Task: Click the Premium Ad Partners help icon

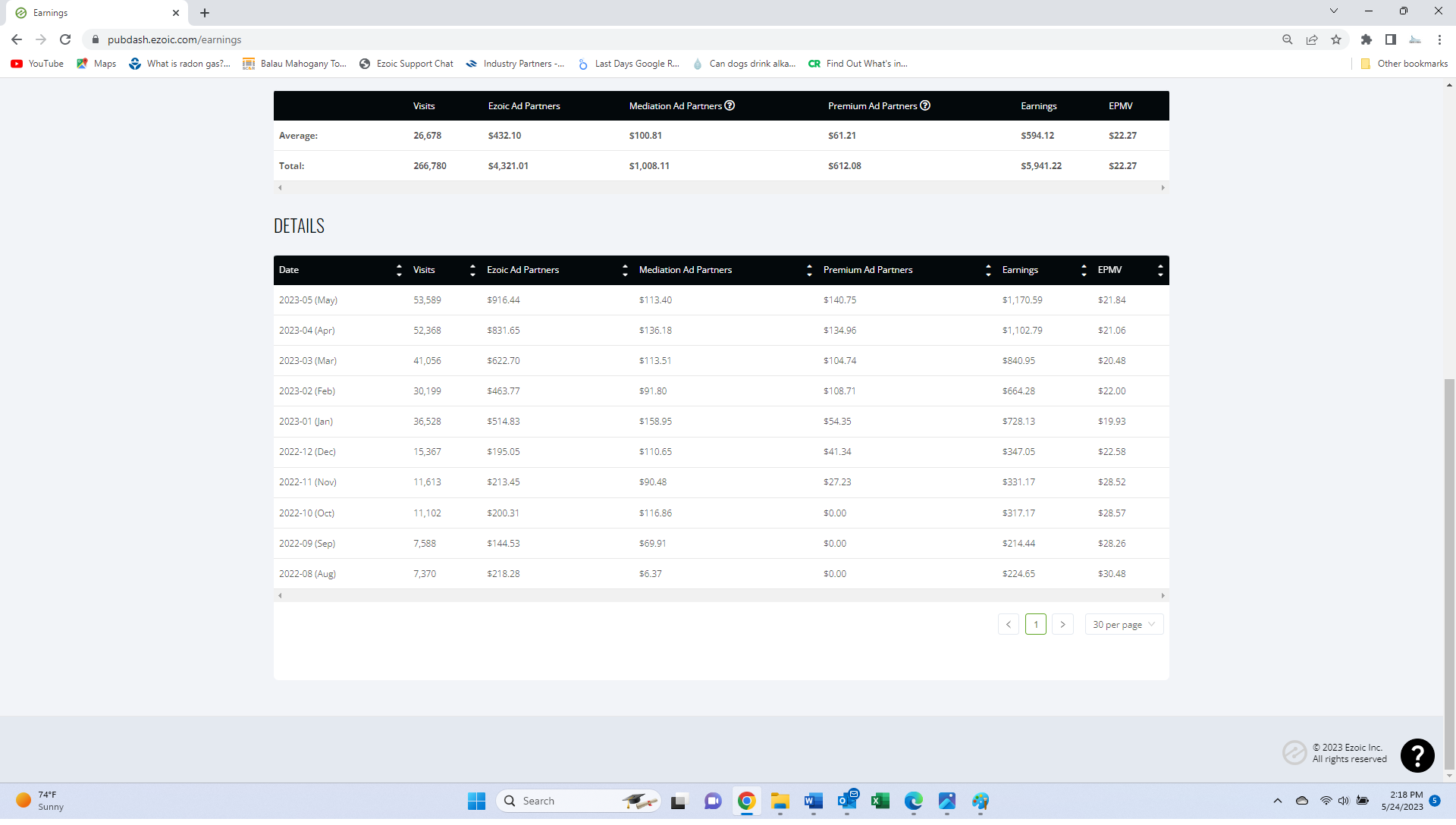Action: click(x=925, y=106)
